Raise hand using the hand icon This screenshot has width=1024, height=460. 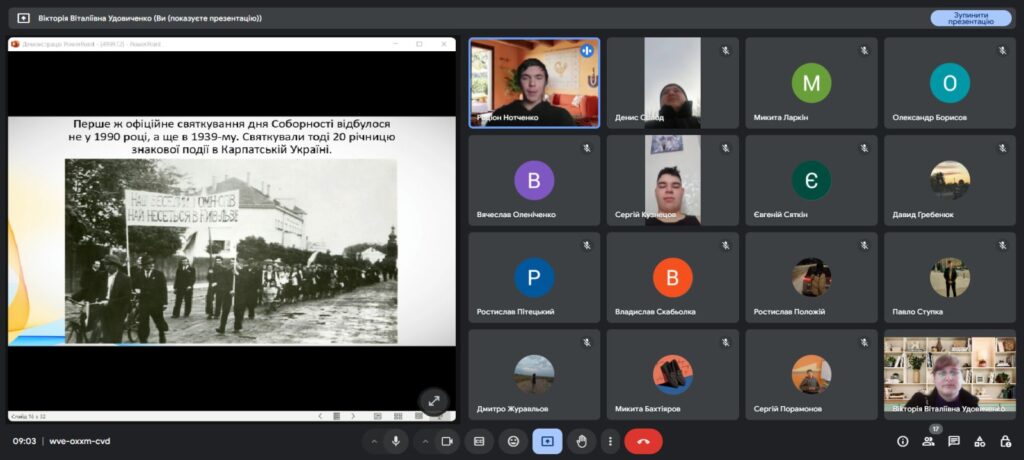pyautogui.click(x=581, y=441)
